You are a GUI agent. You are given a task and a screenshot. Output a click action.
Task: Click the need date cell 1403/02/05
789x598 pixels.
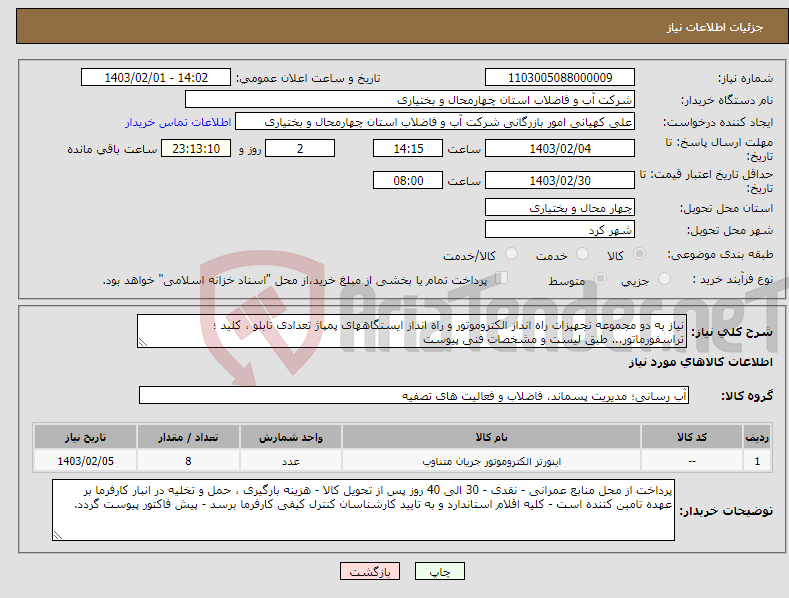(86, 461)
